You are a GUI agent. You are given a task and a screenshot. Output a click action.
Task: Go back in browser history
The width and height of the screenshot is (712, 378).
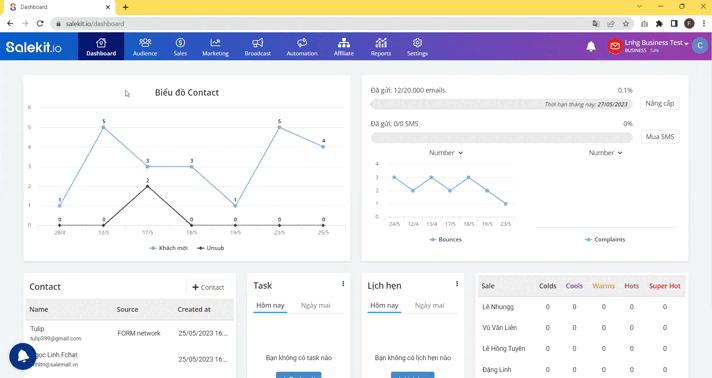tap(10, 23)
